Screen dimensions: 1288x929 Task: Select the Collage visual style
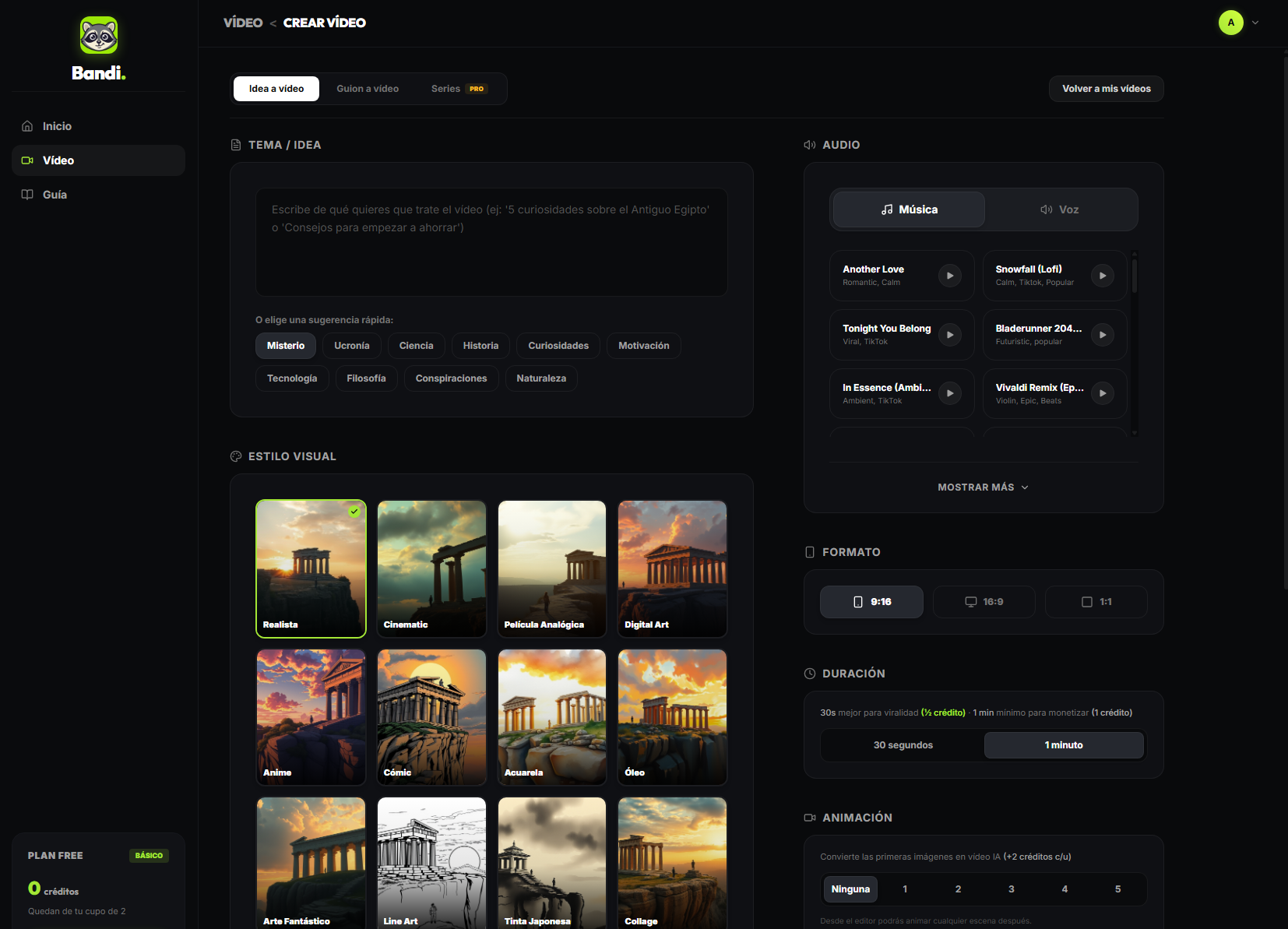pyautogui.click(x=672, y=863)
